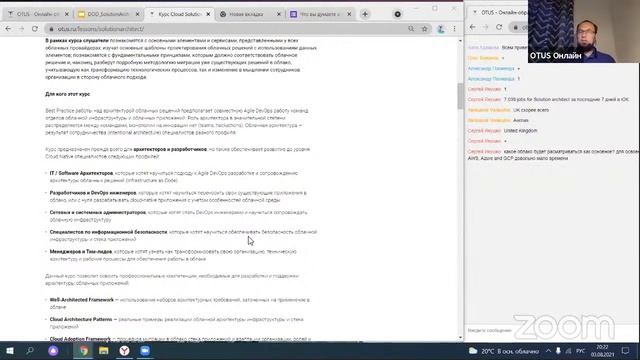Click the 'UK скорее всего' chat message

click(531, 110)
